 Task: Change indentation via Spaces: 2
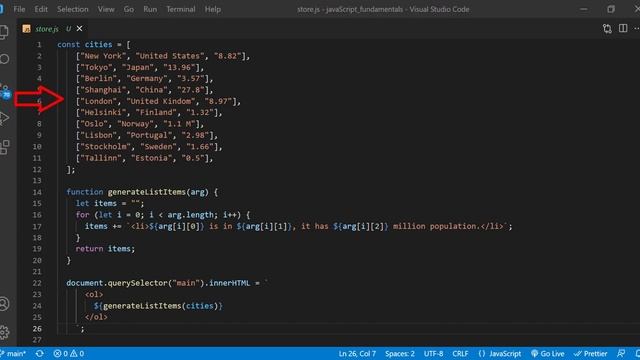pyautogui.click(x=400, y=353)
